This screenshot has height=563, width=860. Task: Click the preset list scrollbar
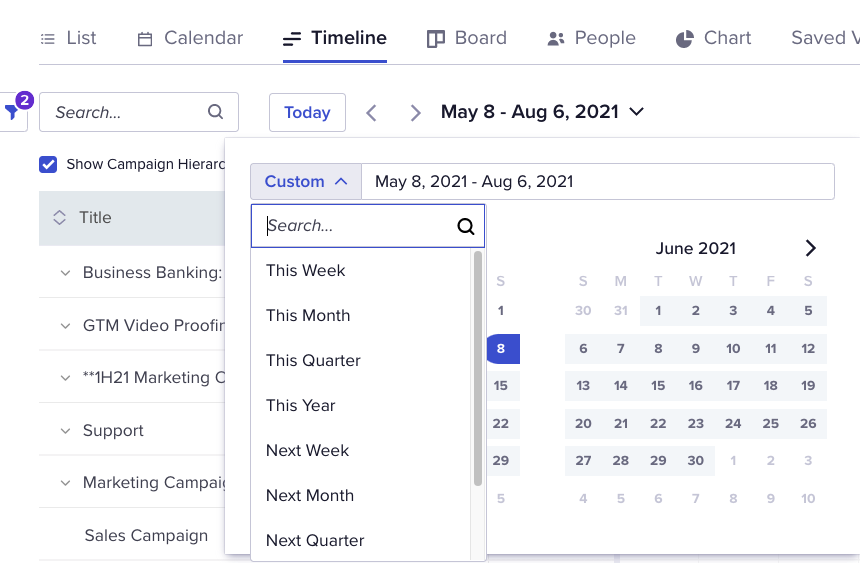click(478, 368)
